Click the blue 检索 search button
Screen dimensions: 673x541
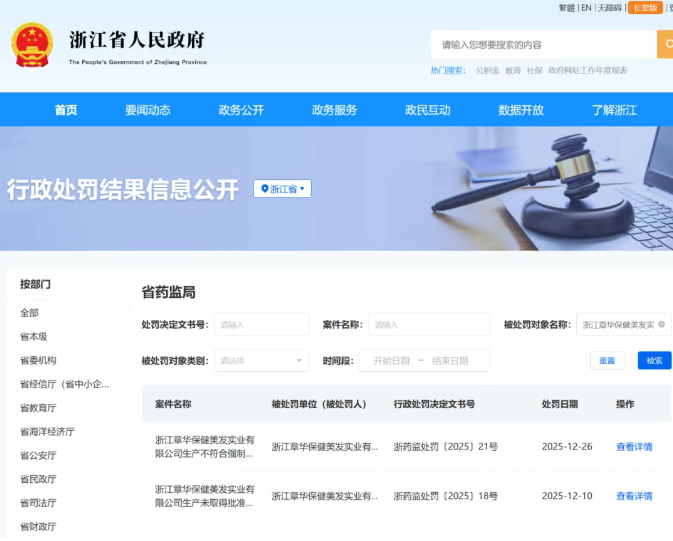pyautogui.click(x=654, y=361)
